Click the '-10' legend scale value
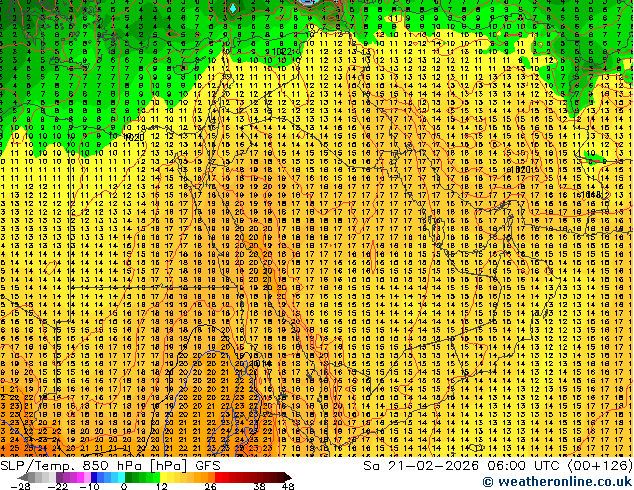Screen dimensions: 634x490 [89, 486]
